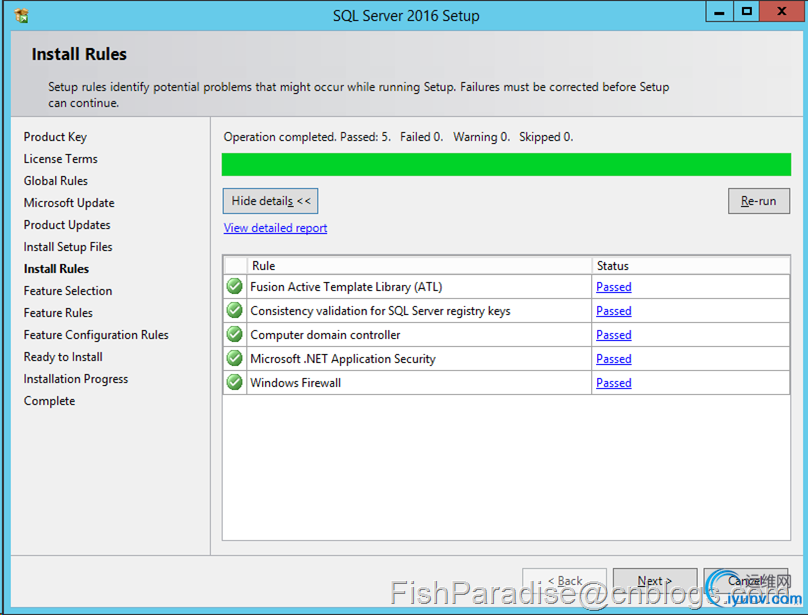Viewport: 808px width, 615px height.
Task: Select Microsoft Update step in sidebar
Action: click(x=69, y=203)
